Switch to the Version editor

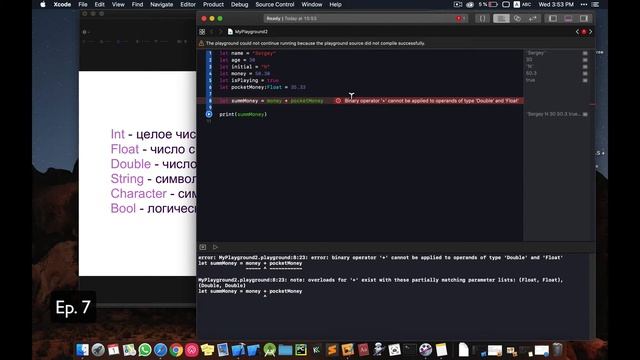click(x=533, y=18)
